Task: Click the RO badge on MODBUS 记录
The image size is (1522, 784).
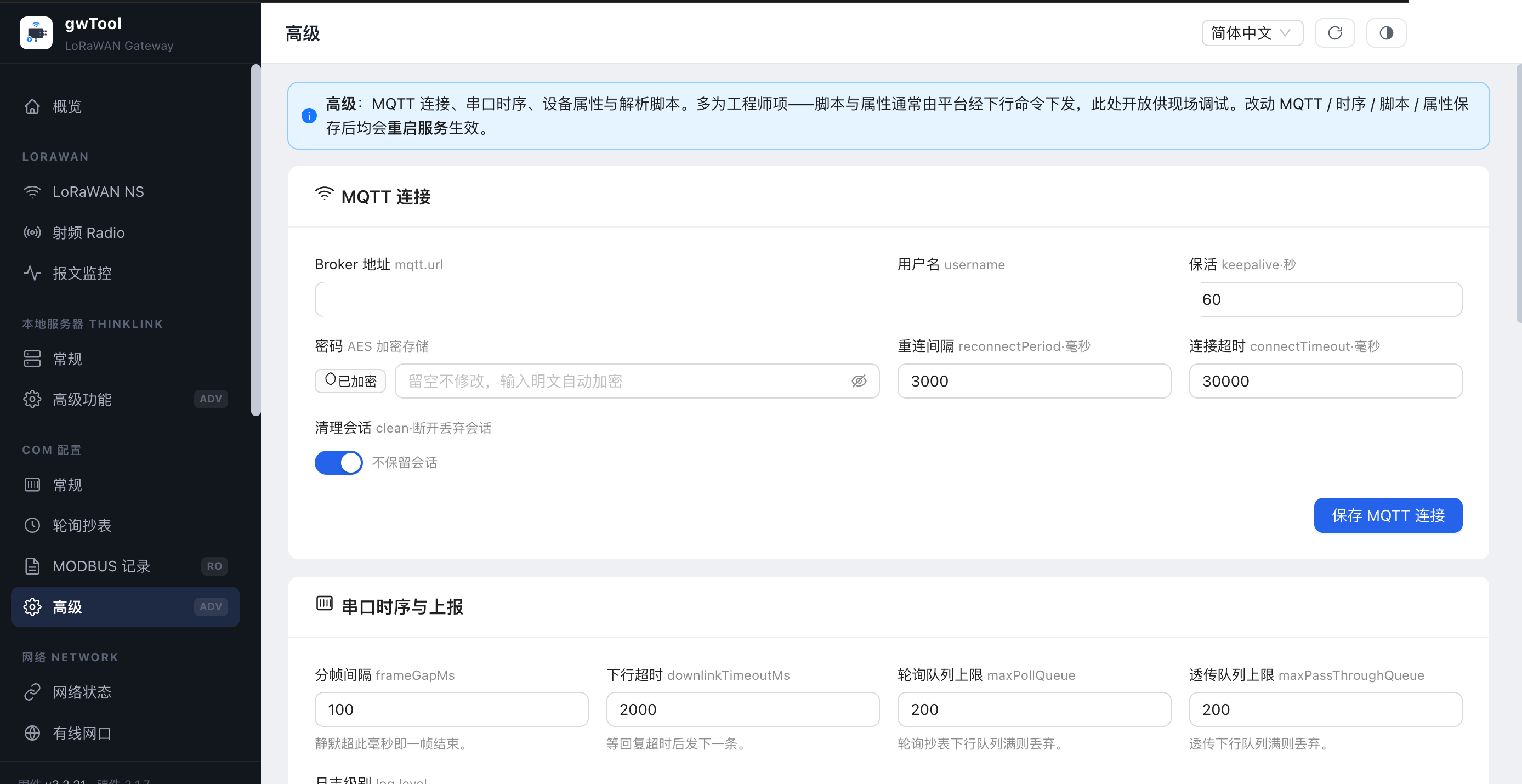Action: coord(214,566)
